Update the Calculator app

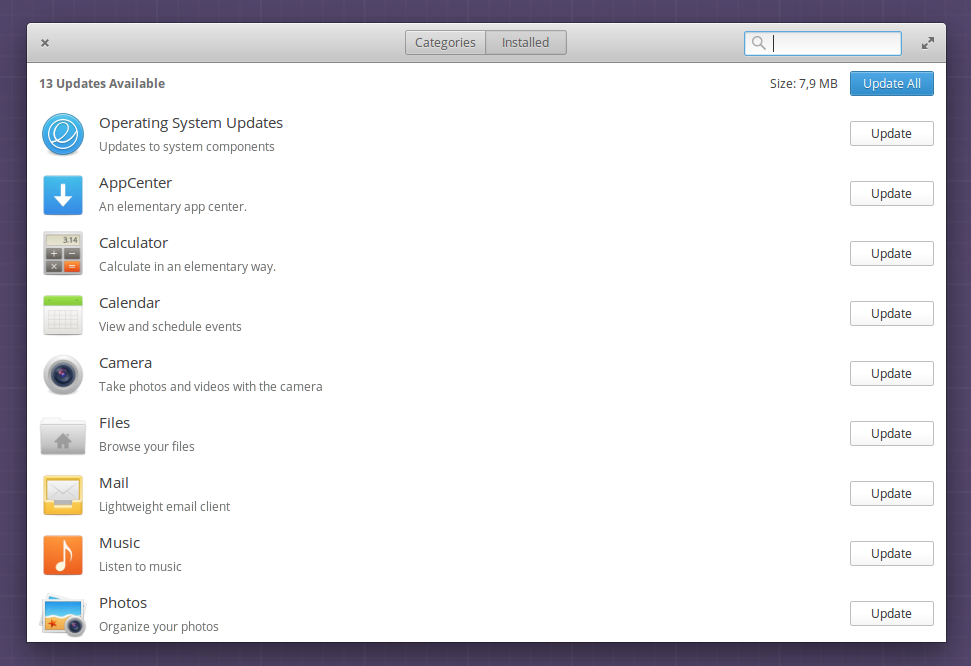[891, 254]
